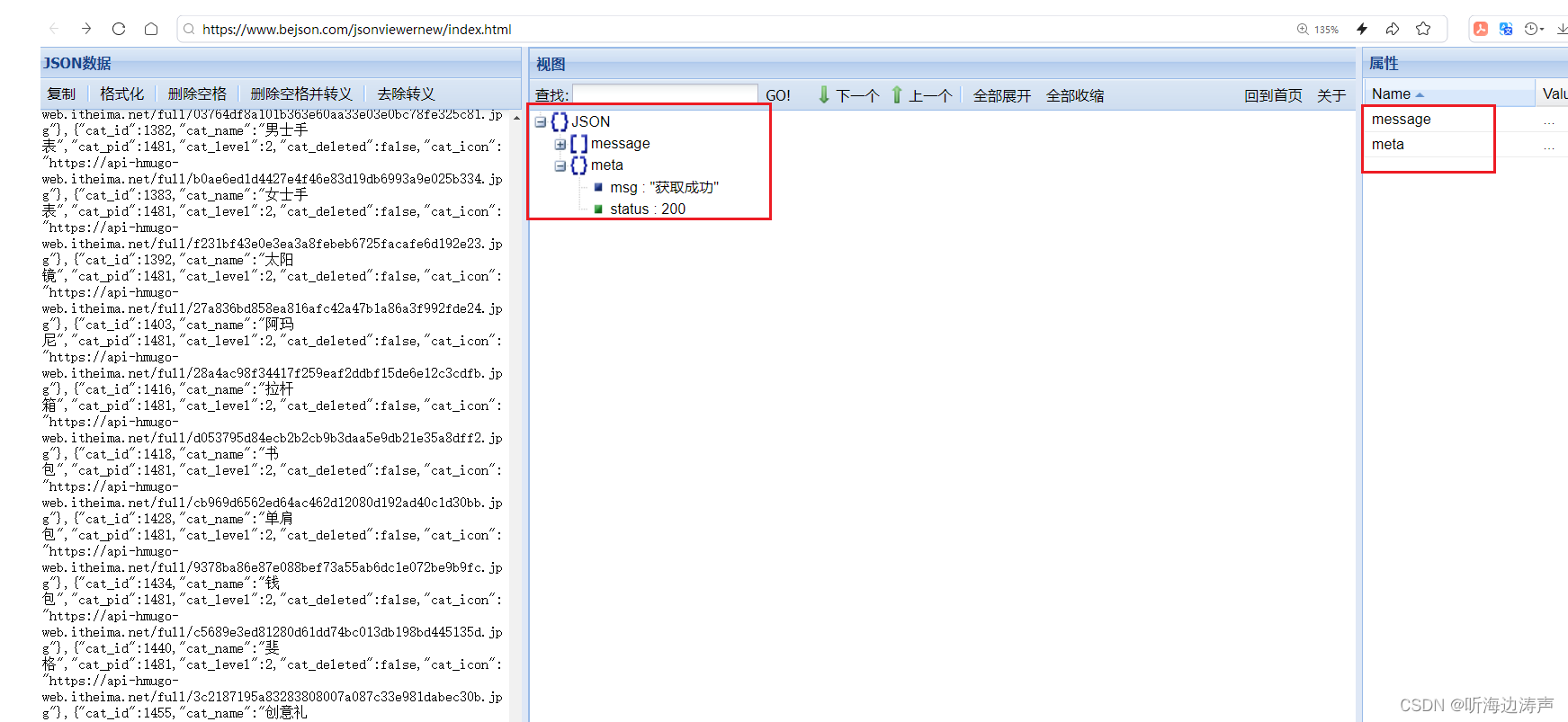Open the history clock dropdown

coord(1534,29)
